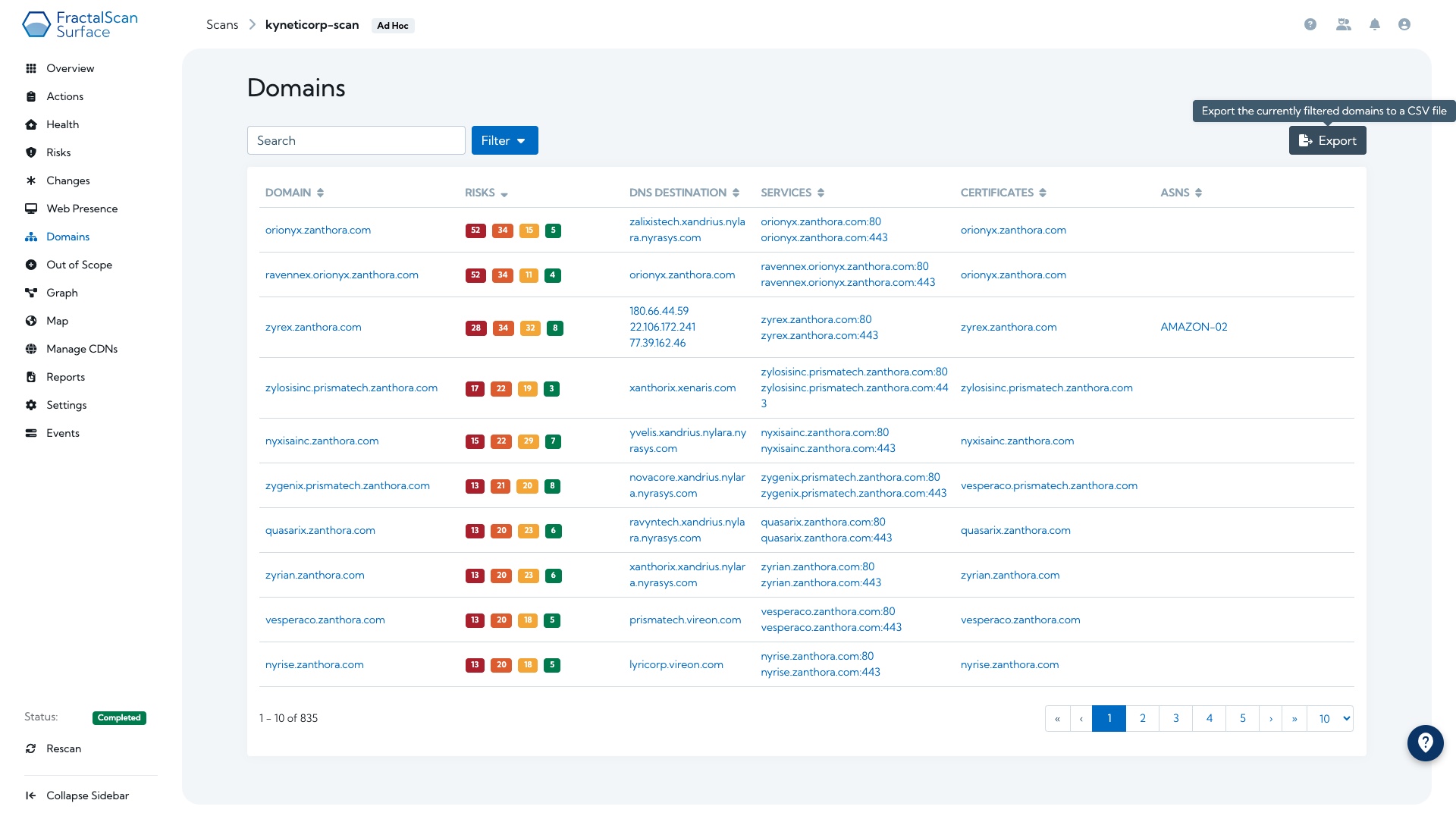Select the Domains menu item
Screen dimensions: 1456x819
coord(68,236)
